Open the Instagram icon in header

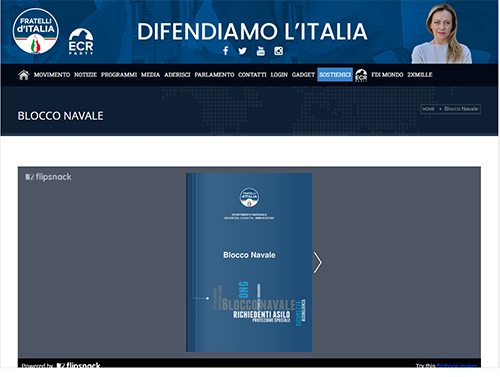[279, 51]
